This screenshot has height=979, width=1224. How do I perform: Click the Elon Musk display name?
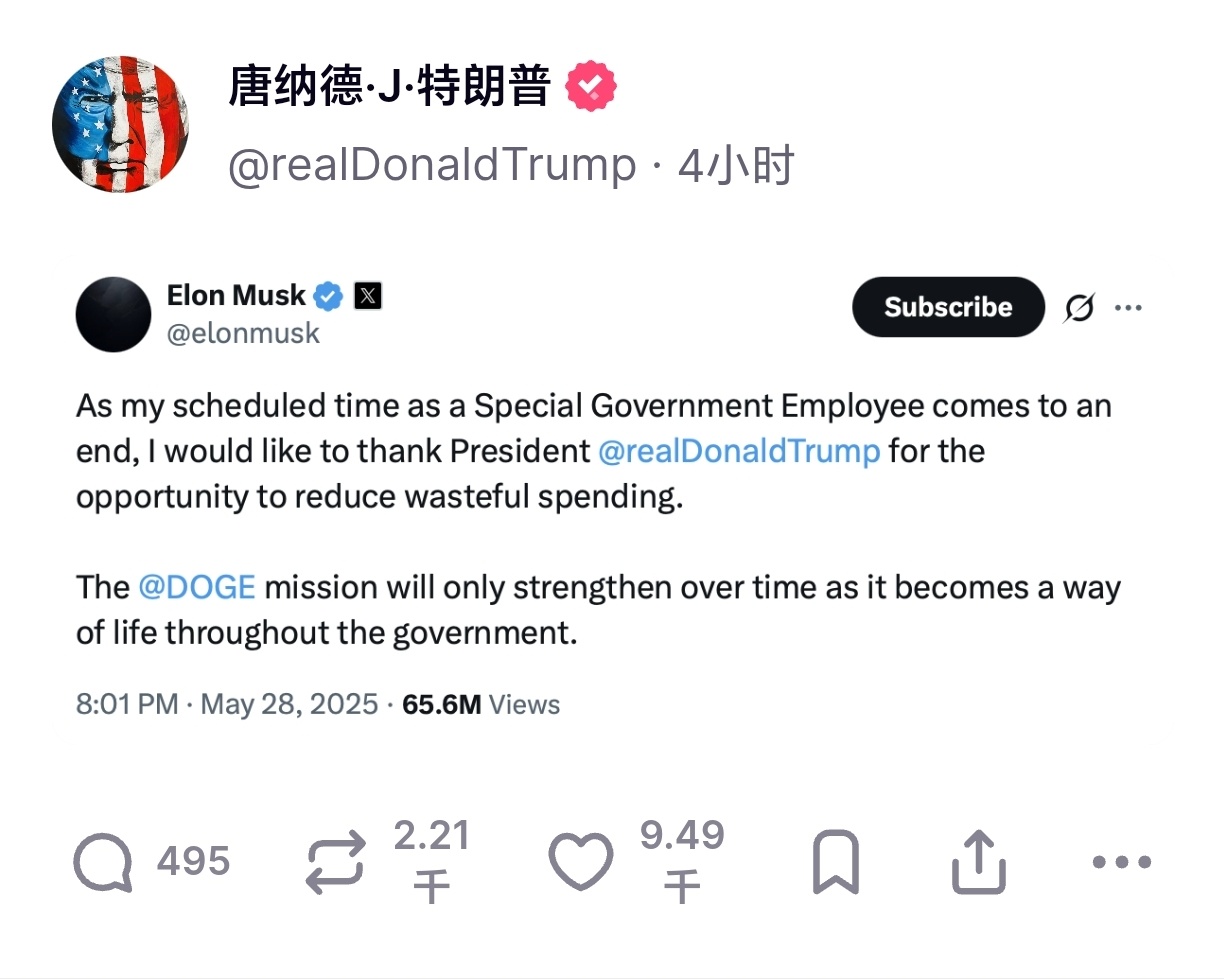tap(236, 295)
